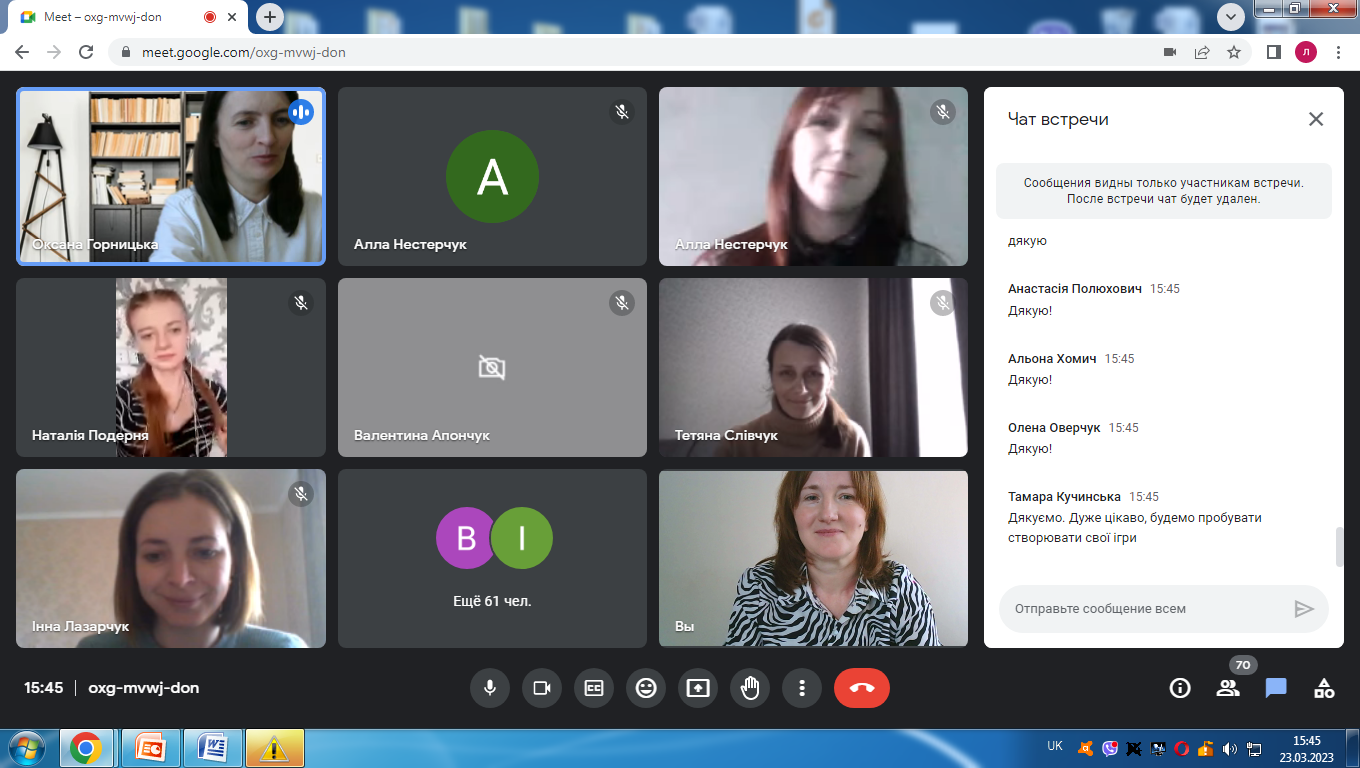Screen dimensions: 1360x768
Task: Toggle the camera in bottom controls
Action: [542, 688]
